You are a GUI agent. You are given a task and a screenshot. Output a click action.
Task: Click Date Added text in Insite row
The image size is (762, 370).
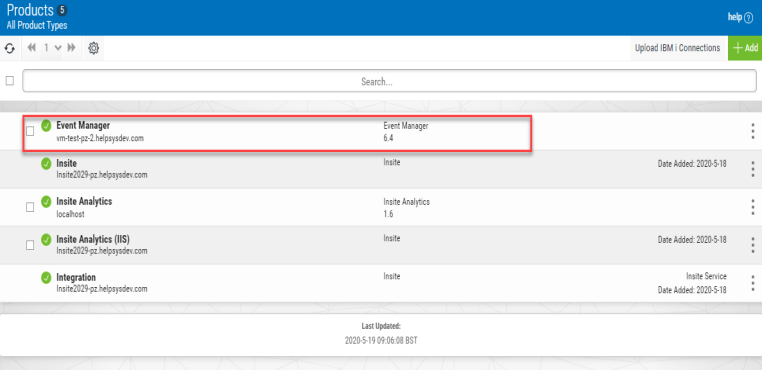[692, 164]
